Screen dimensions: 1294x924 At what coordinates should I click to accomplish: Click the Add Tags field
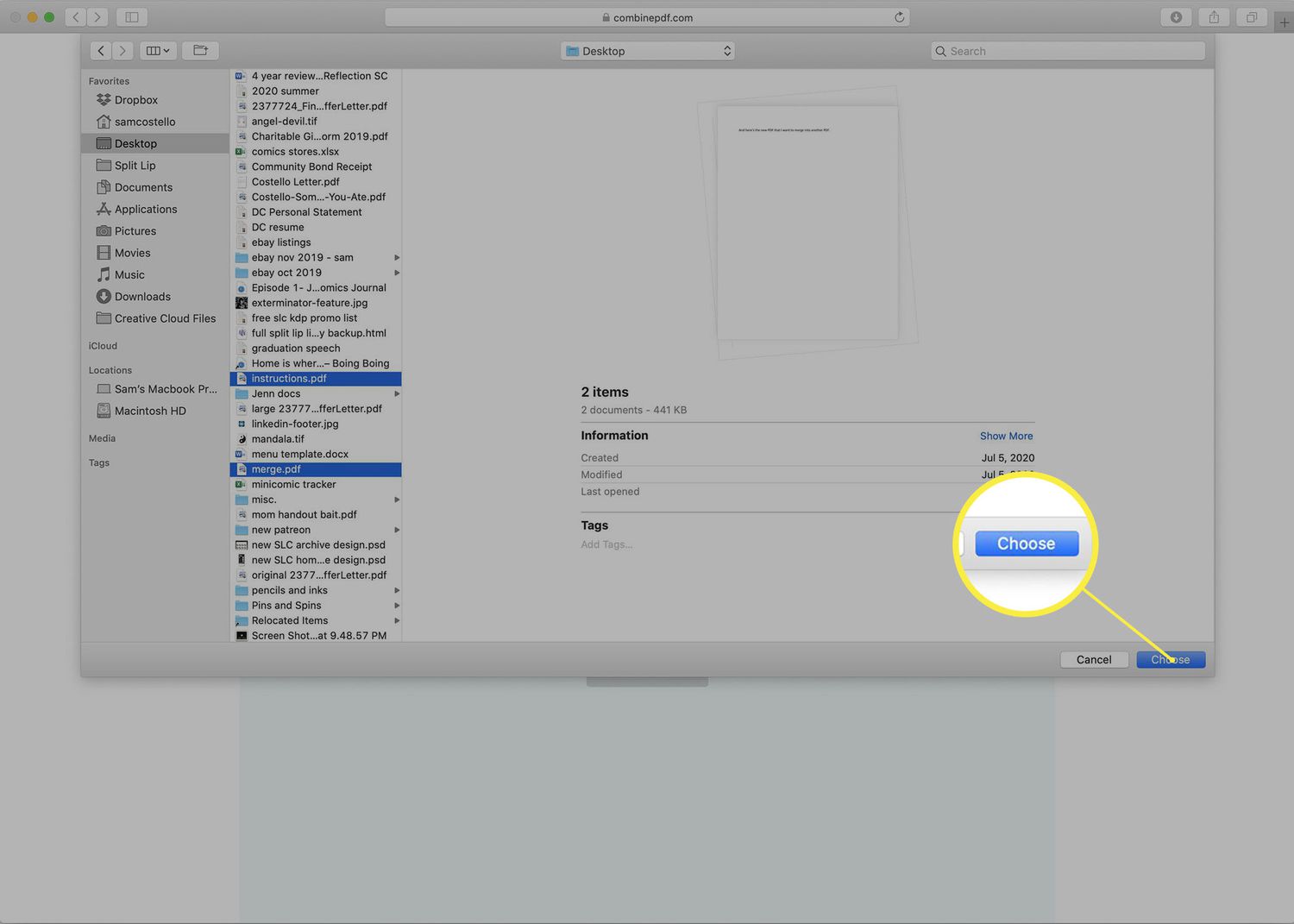606,544
